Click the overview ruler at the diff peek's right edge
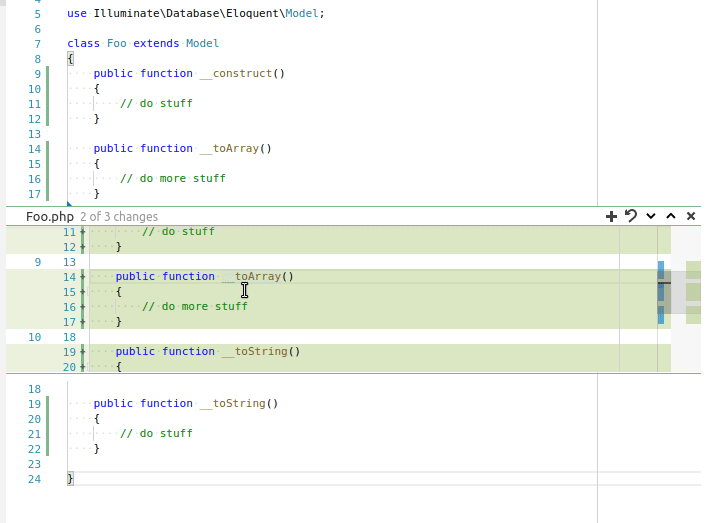This screenshot has width=720, height=523. coord(693,298)
